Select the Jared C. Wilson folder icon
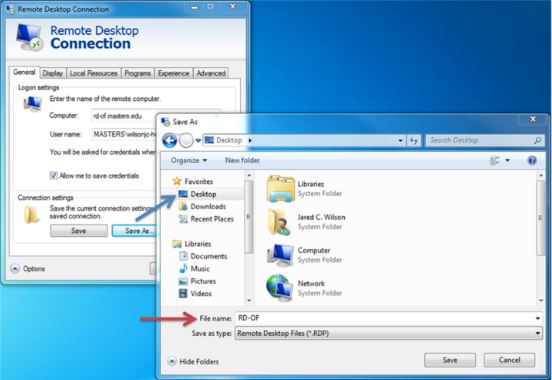This screenshot has height=380, width=552. tap(280, 222)
